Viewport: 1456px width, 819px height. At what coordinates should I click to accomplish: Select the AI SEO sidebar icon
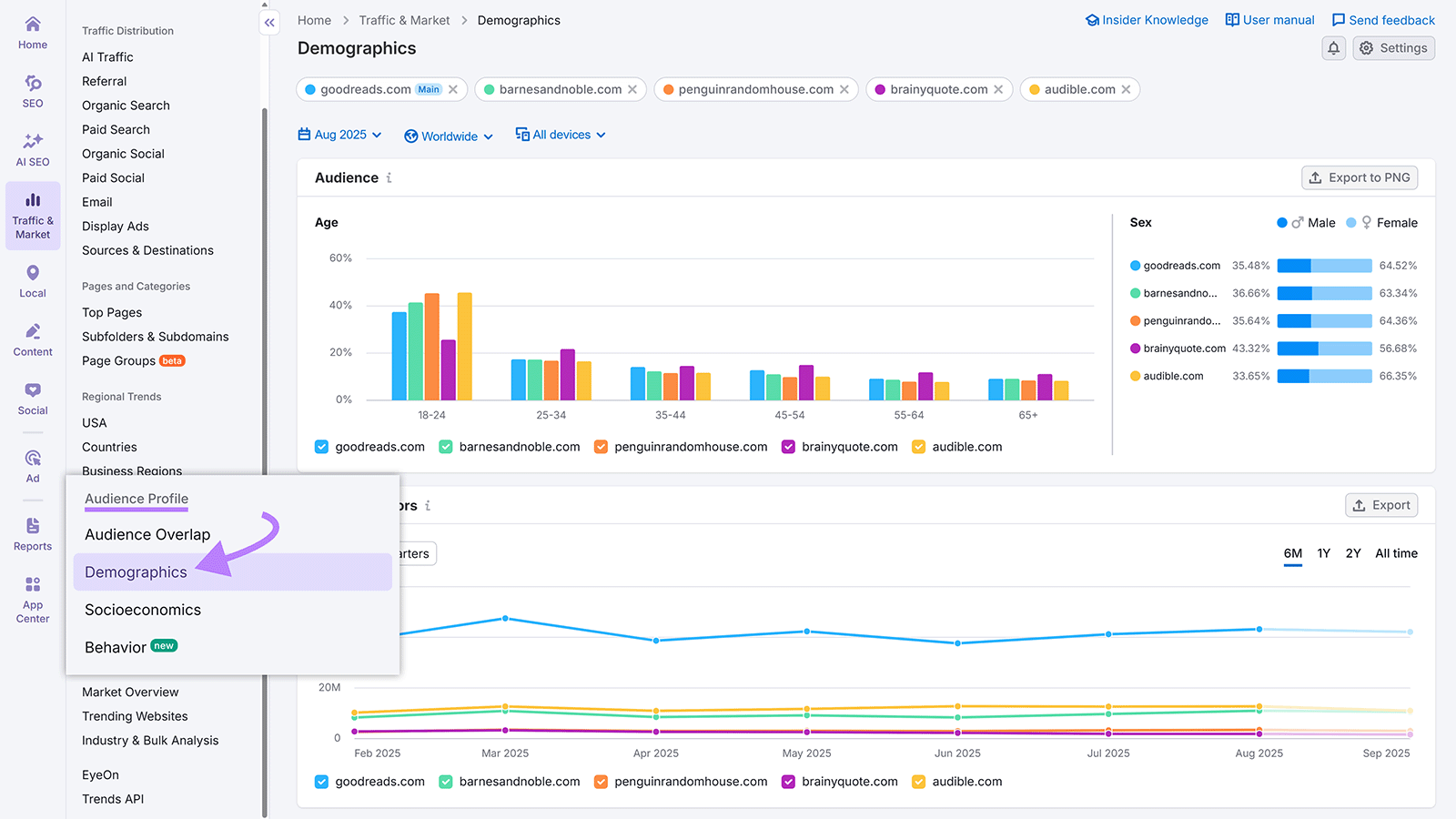[32, 150]
